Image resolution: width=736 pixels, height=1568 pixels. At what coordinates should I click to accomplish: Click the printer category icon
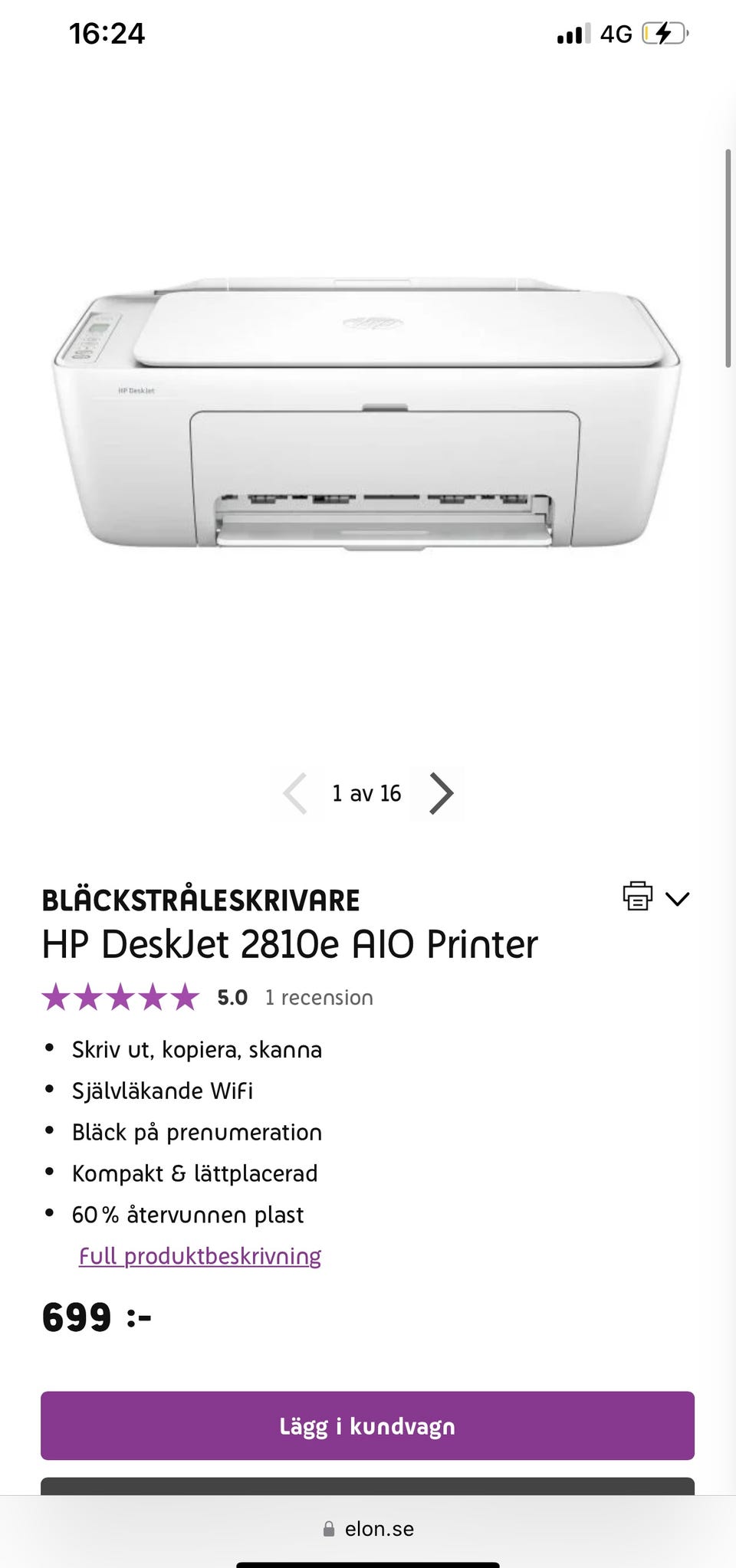coord(637,896)
